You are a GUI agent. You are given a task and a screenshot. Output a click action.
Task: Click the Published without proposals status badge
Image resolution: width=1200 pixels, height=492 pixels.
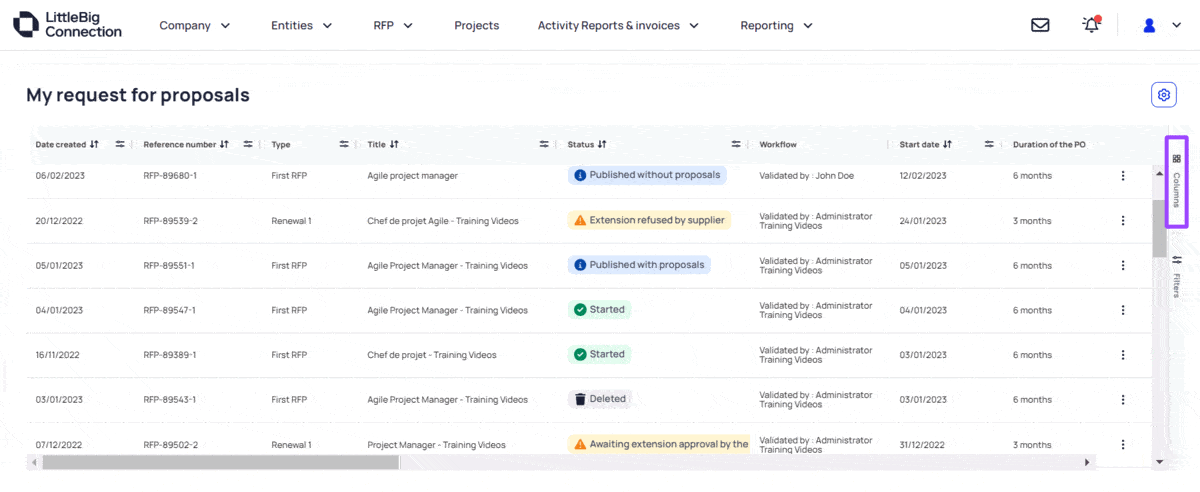pyautogui.click(x=647, y=175)
